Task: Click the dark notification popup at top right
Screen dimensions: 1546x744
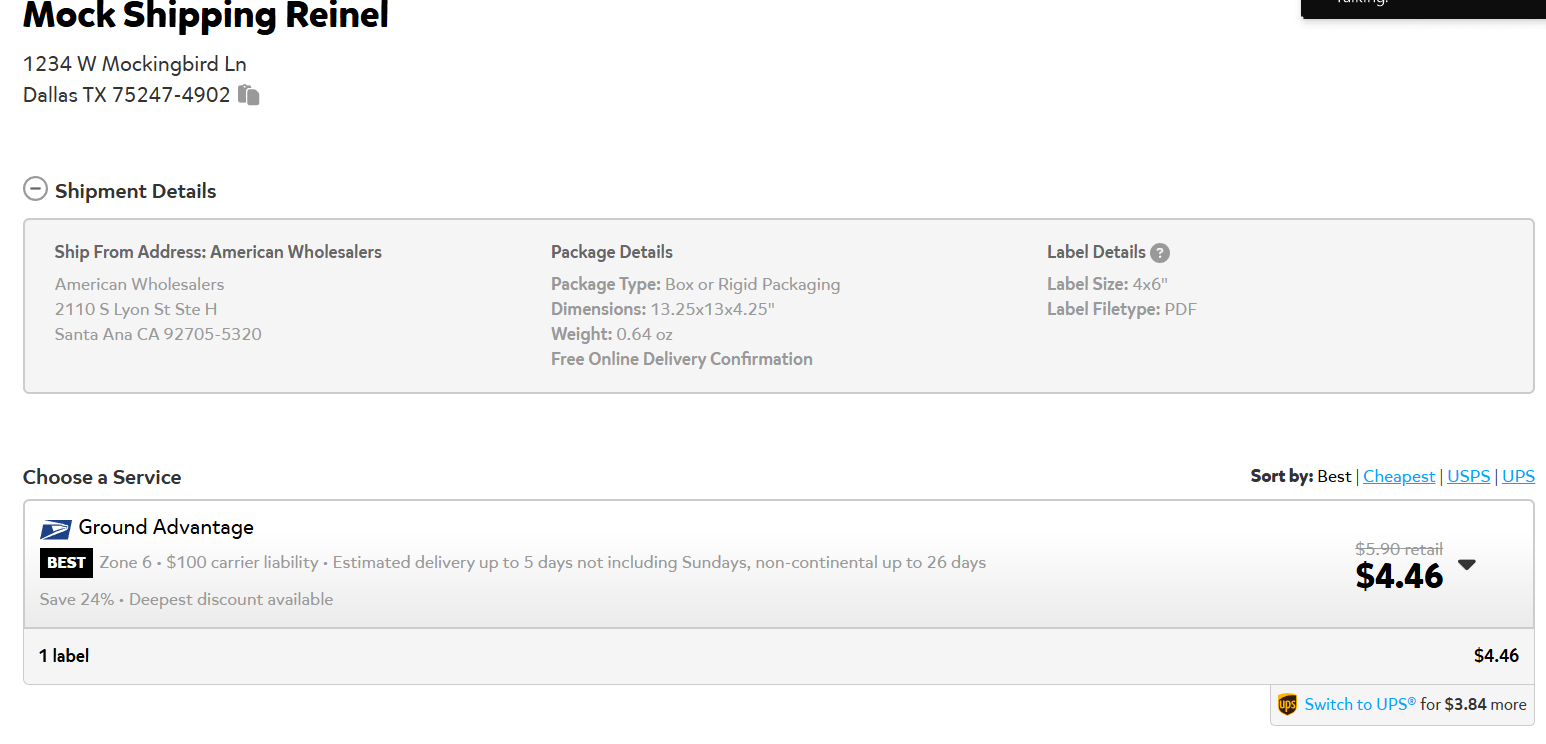Action: click(1423, 9)
